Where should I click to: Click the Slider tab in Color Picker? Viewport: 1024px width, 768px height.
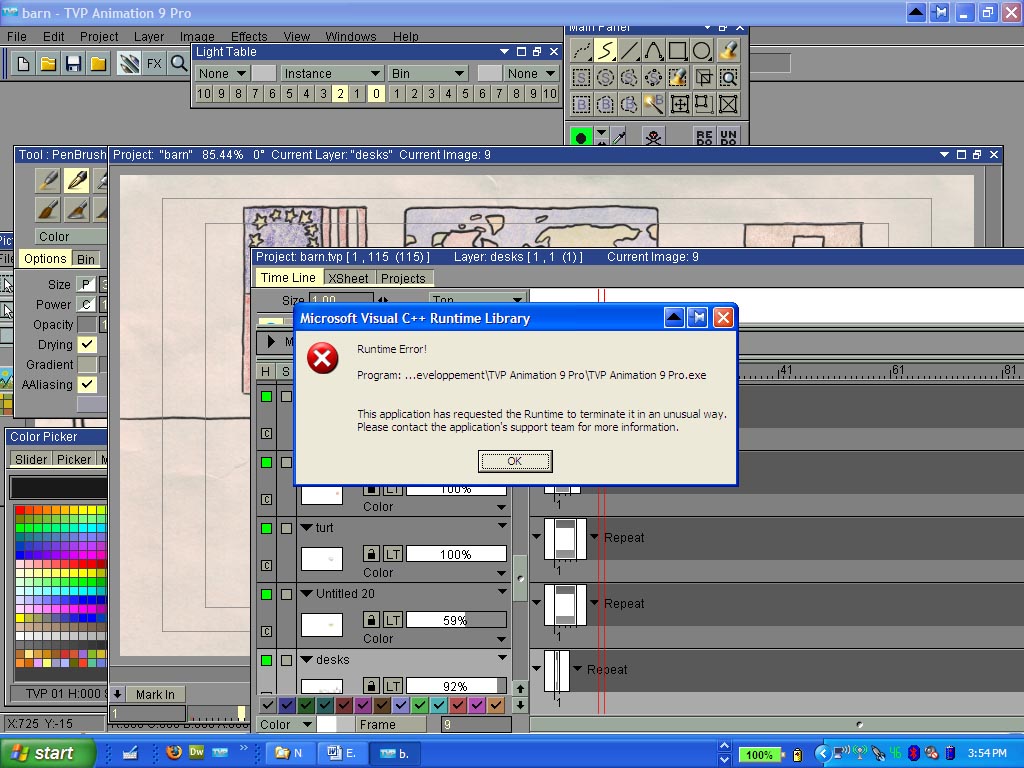31,459
